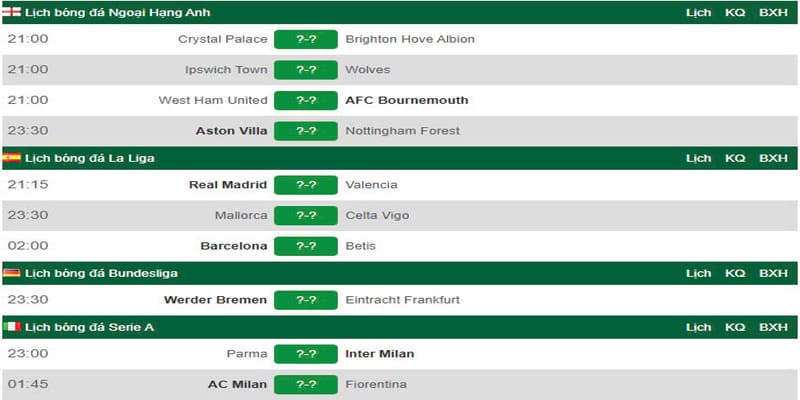800x400 pixels.
Task: Click score button for Barcelona vs Betis
Action: coord(306,246)
